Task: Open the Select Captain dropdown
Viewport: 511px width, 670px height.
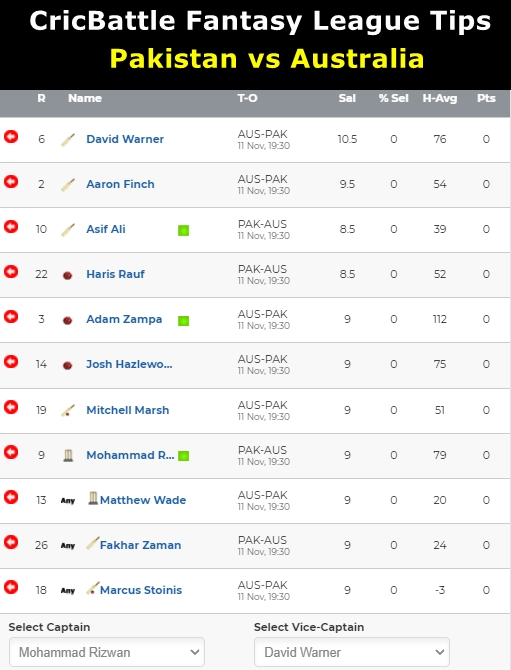Action: [107, 652]
